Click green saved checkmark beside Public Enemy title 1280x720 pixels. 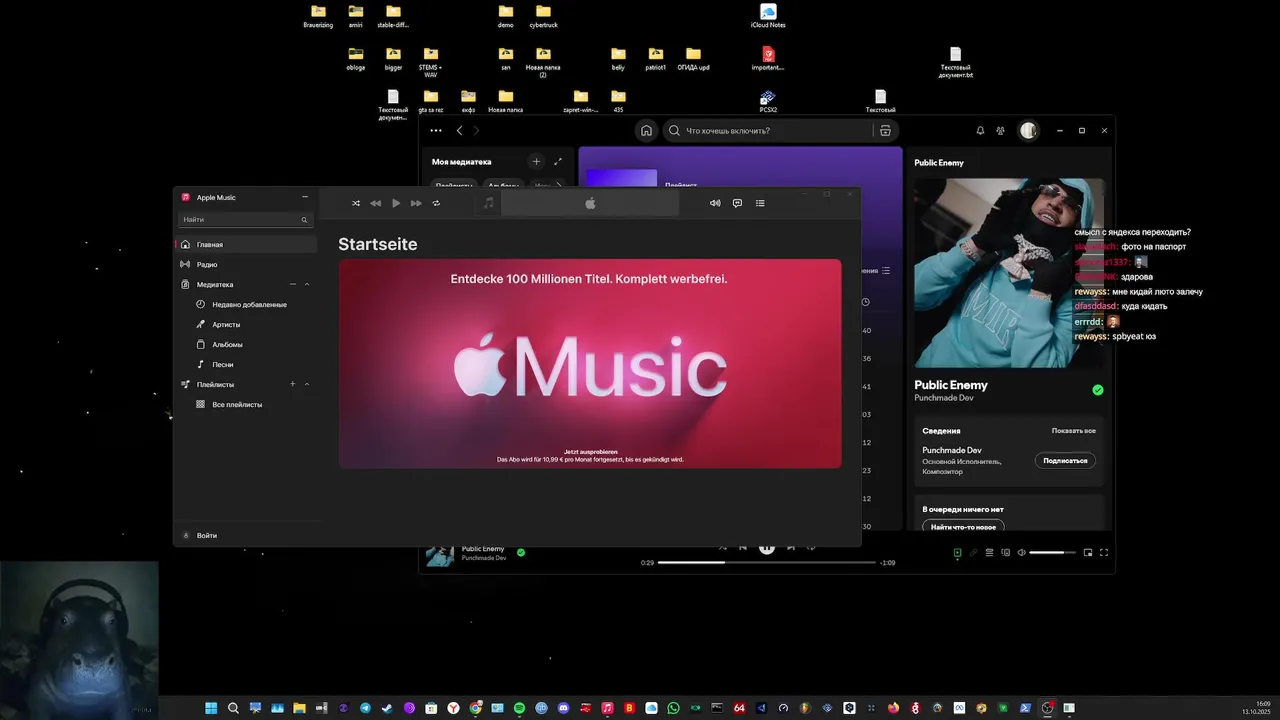tap(1098, 390)
